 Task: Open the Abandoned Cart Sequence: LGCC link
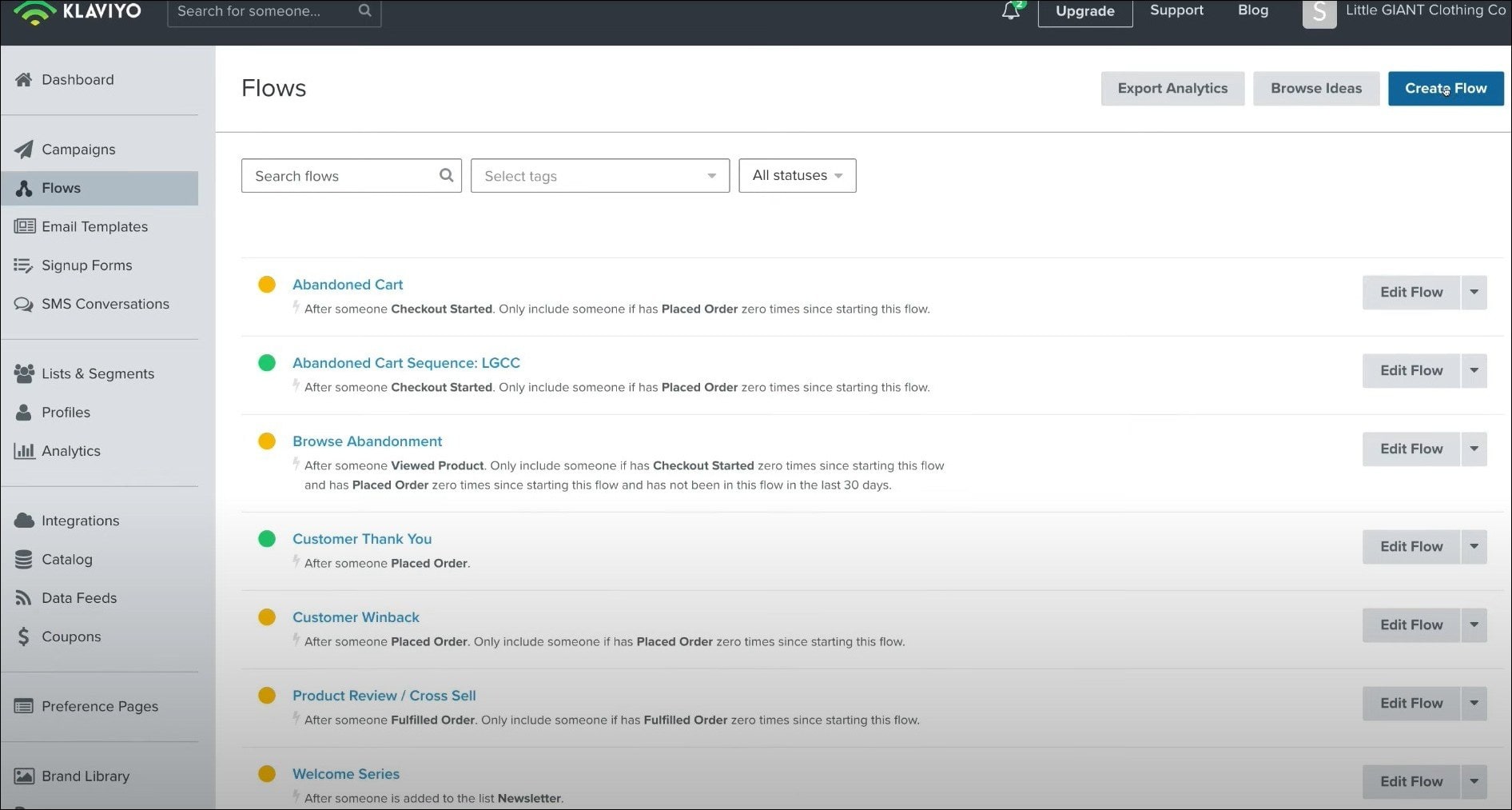coord(406,363)
